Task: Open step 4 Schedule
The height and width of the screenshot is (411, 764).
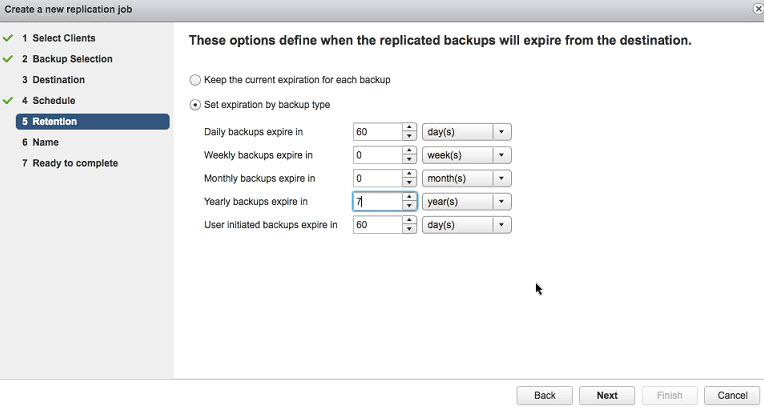Action: pos(53,101)
